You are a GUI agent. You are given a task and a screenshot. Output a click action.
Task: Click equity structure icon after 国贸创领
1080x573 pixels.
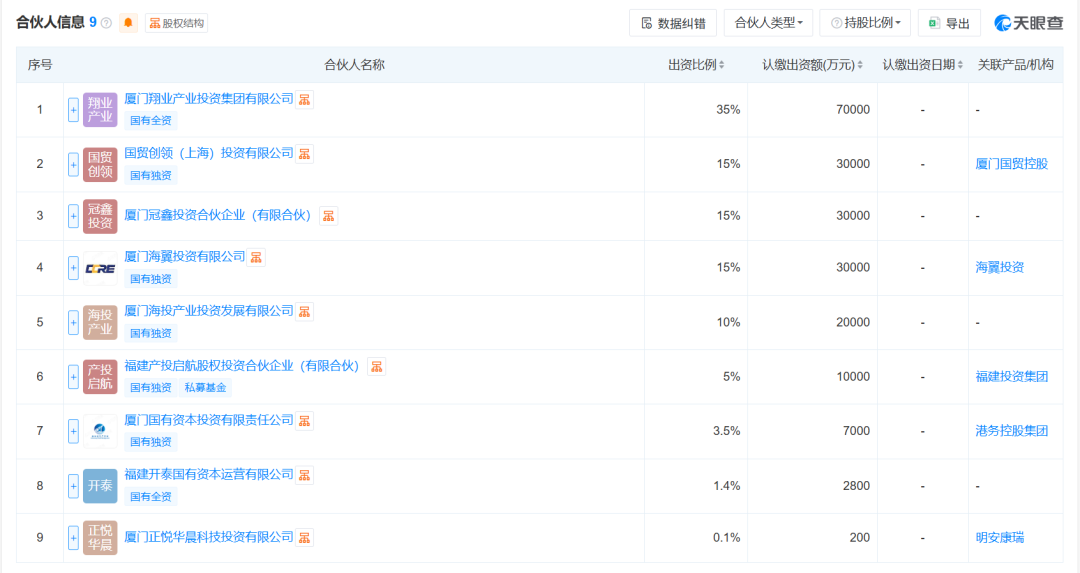(x=304, y=154)
